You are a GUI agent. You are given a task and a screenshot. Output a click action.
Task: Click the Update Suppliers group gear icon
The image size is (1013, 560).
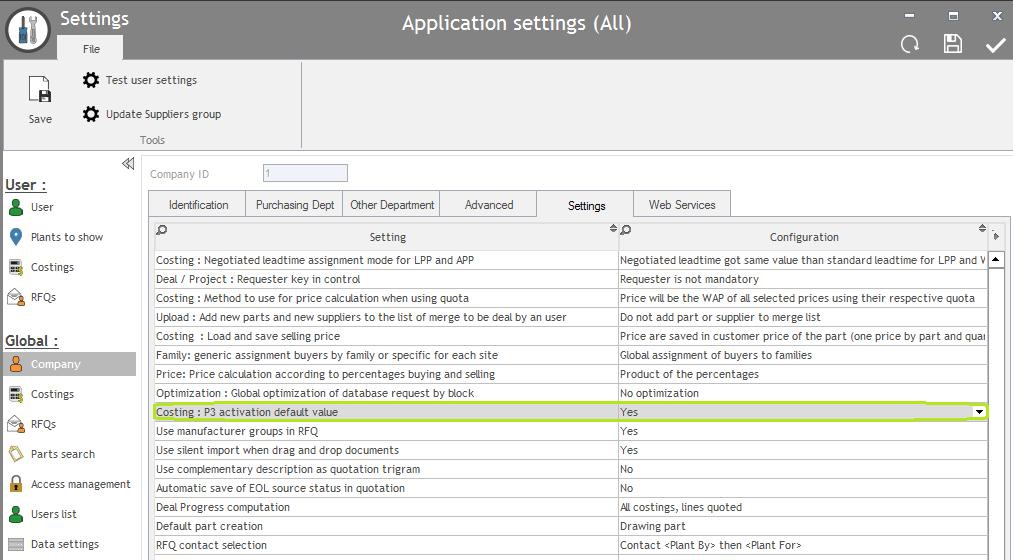[x=91, y=114]
